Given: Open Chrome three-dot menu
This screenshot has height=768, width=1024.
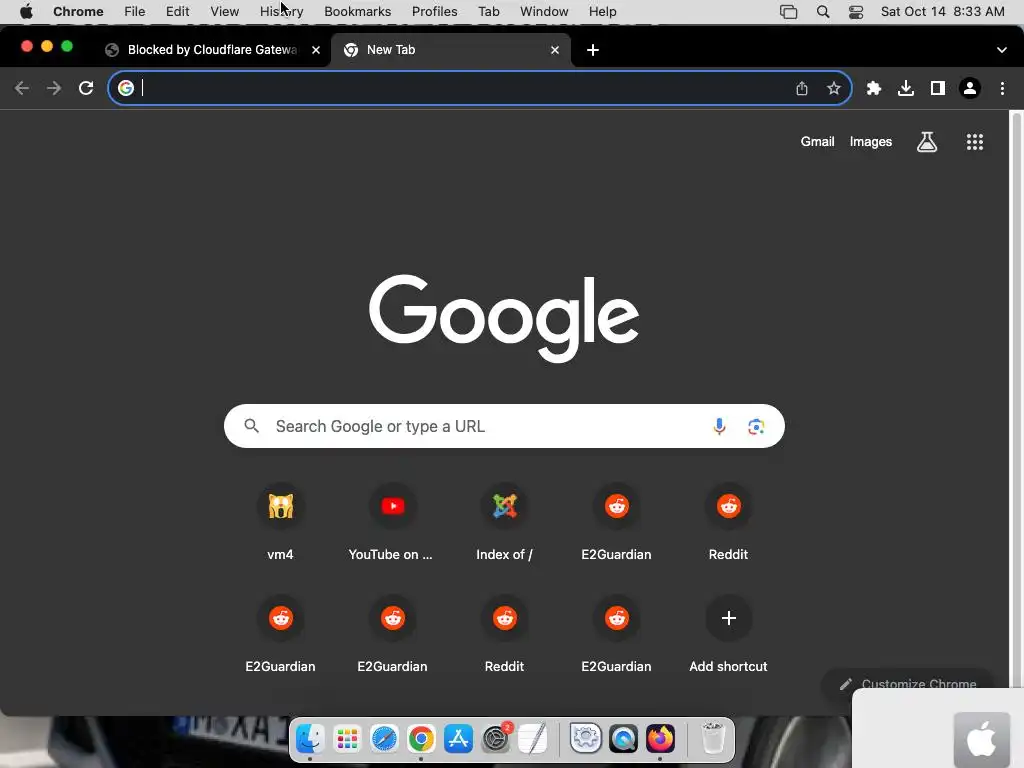Looking at the screenshot, I should pos(1002,88).
